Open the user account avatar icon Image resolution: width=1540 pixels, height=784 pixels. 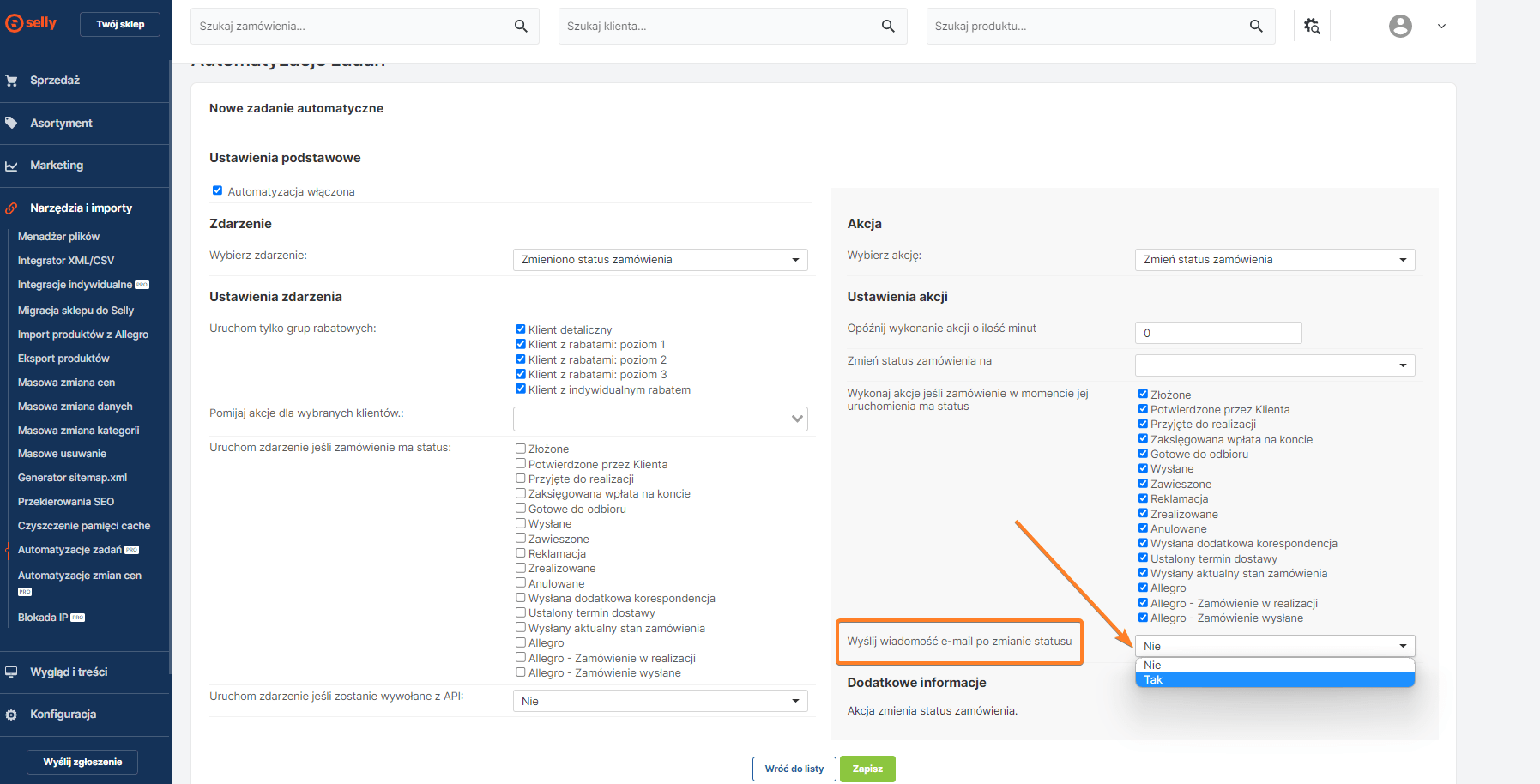pyautogui.click(x=1400, y=27)
